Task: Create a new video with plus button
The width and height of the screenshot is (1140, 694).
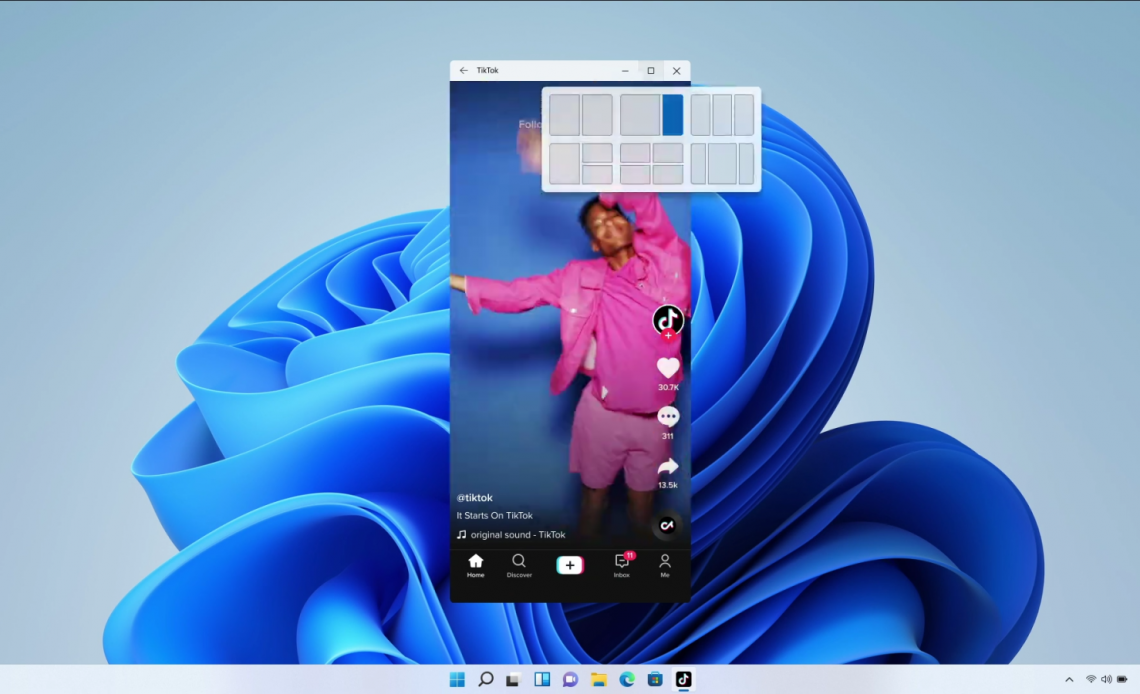Action: point(570,565)
